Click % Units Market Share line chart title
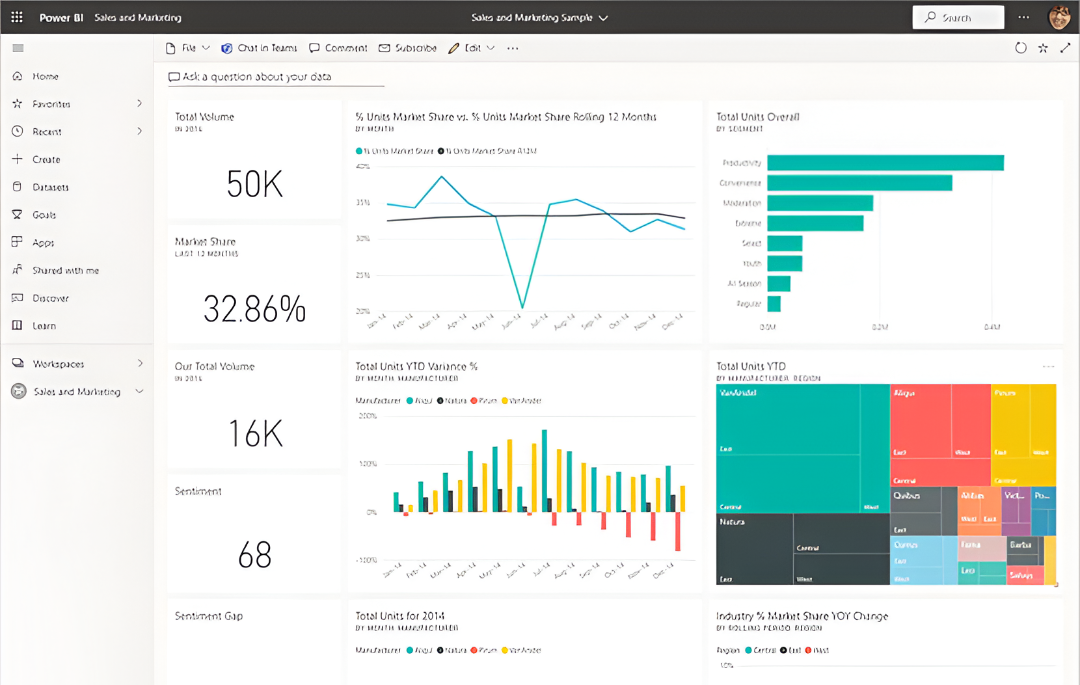 (506, 117)
